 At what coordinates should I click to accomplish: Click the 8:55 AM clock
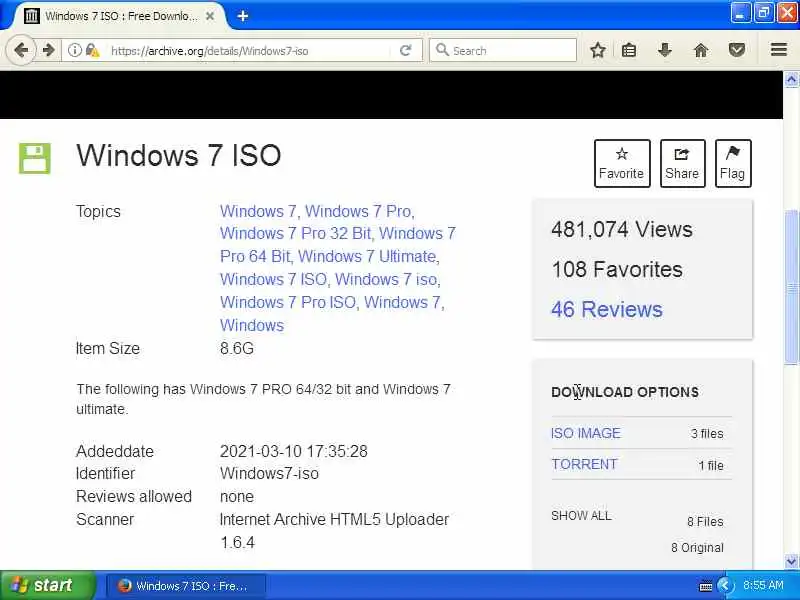pos(763,585)
